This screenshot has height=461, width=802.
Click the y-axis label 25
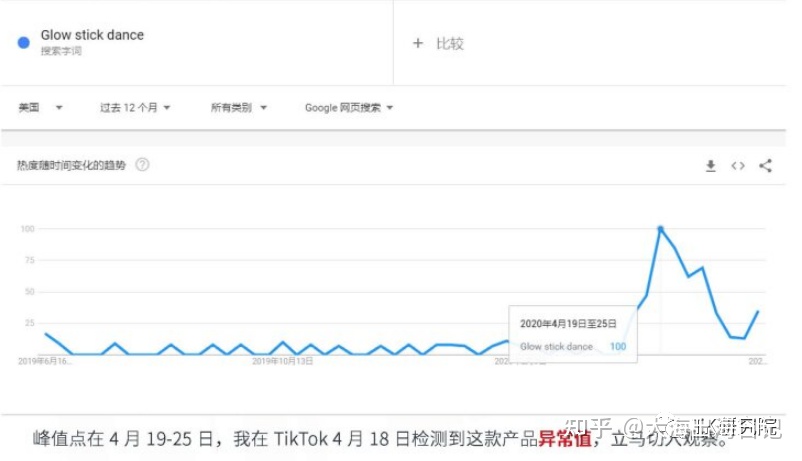30,323
